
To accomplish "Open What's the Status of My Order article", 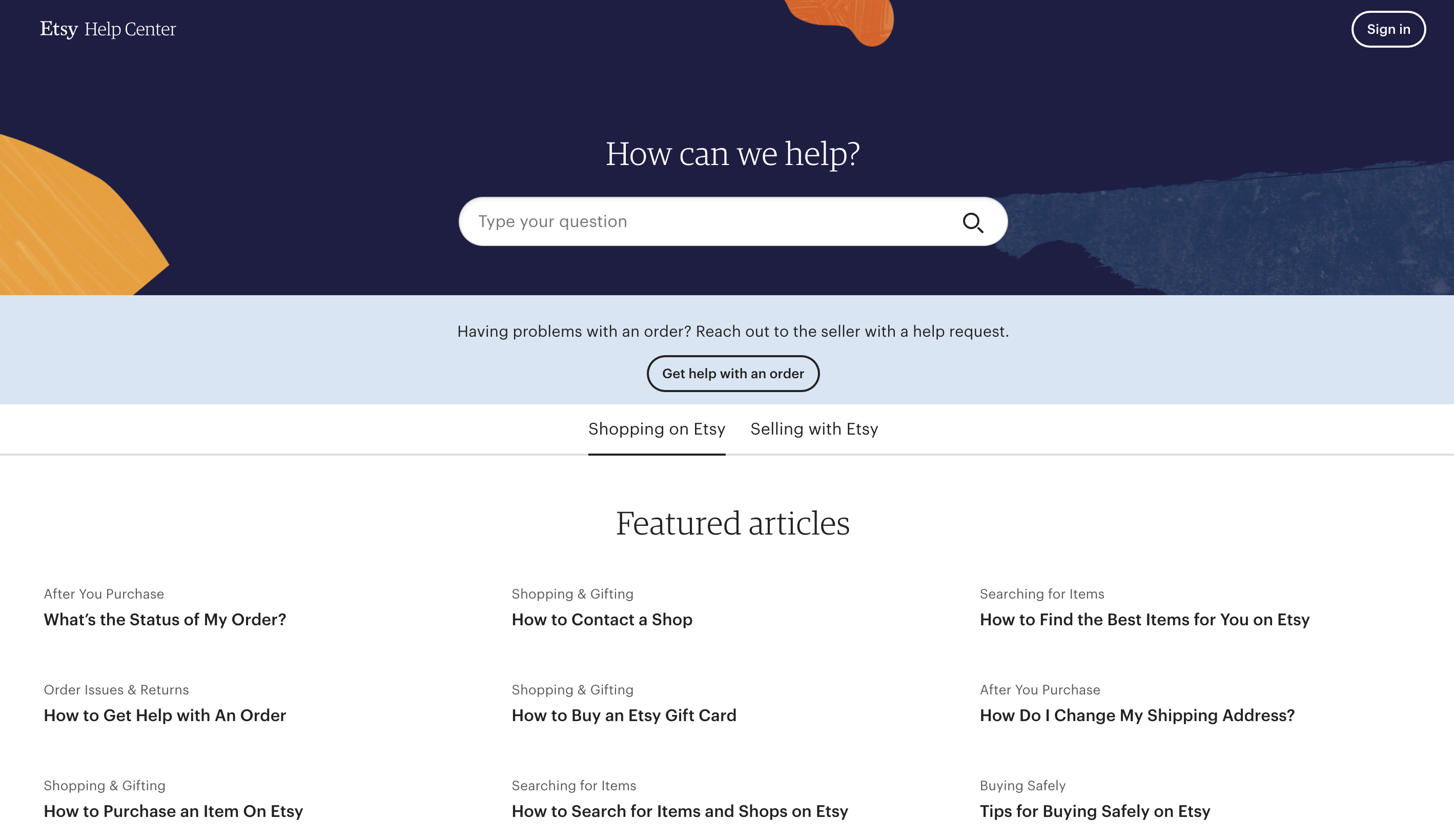I will [x=165, y=619].
